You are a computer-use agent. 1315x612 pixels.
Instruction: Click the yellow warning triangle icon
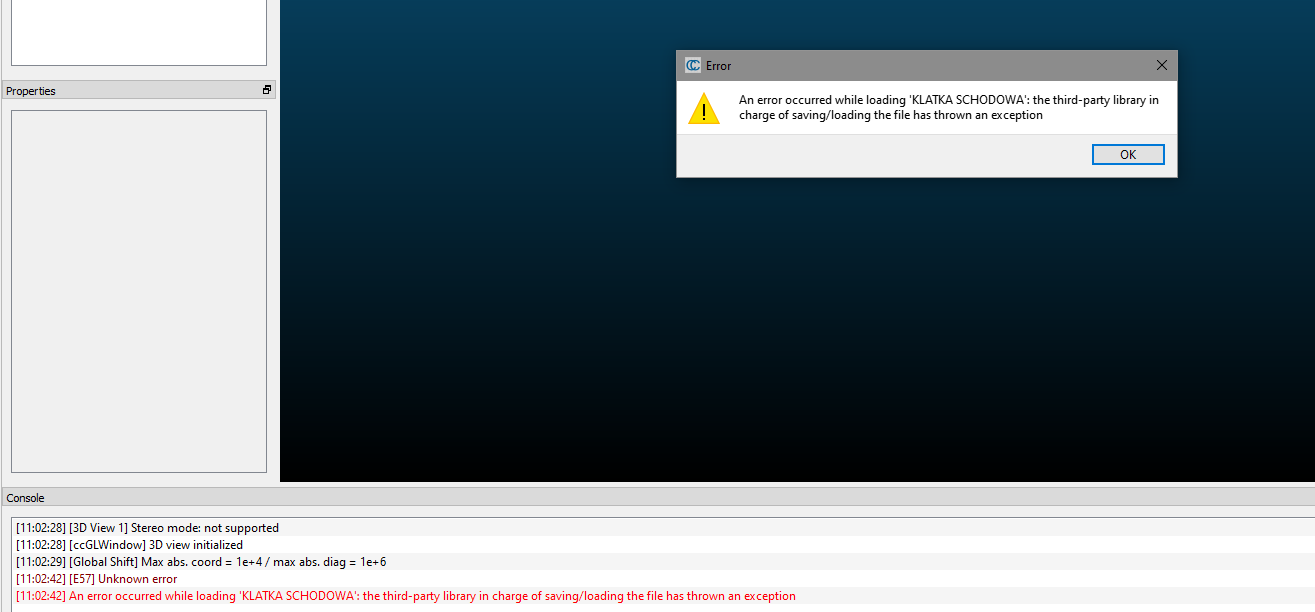point(704,109)
